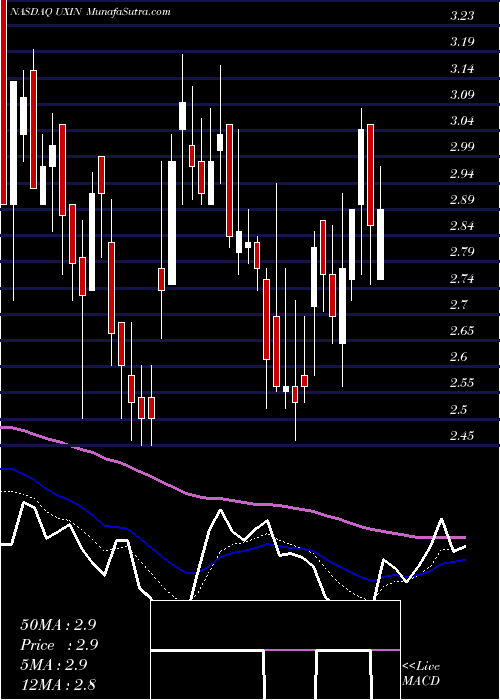
Task: Click the 2.99 price axis label
Action: [x=462, y=147]
